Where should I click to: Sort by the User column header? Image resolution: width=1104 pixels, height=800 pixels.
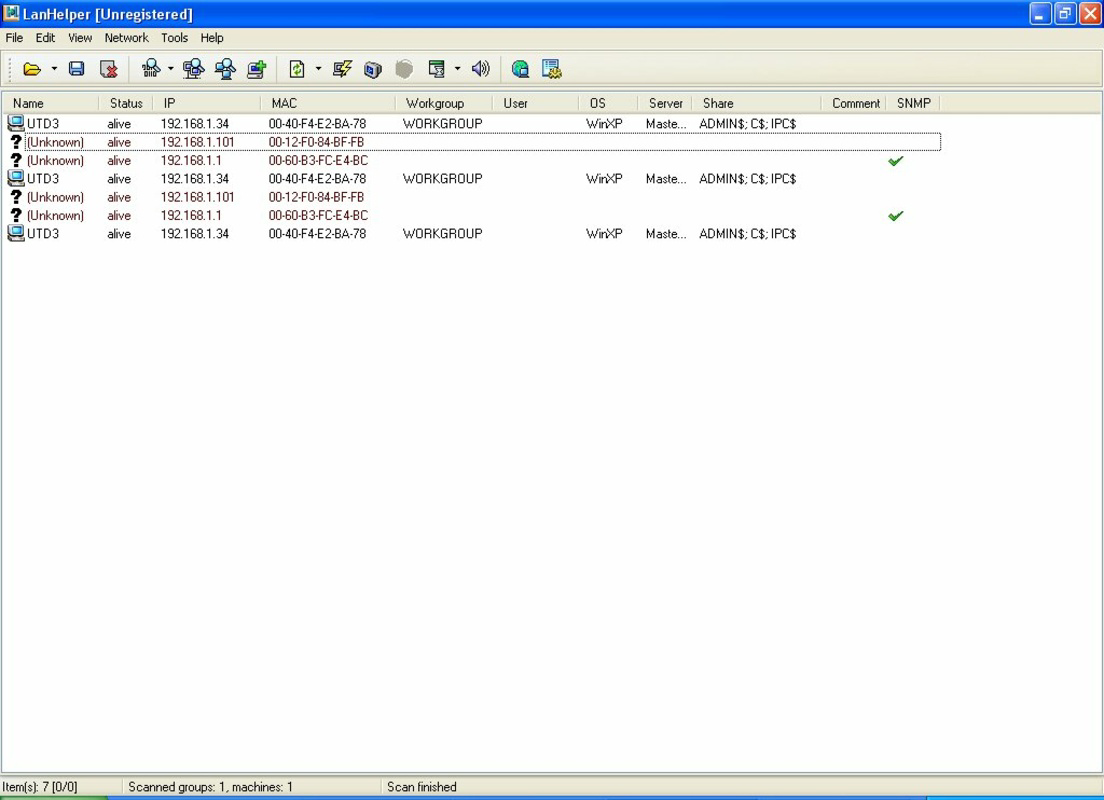535,104
